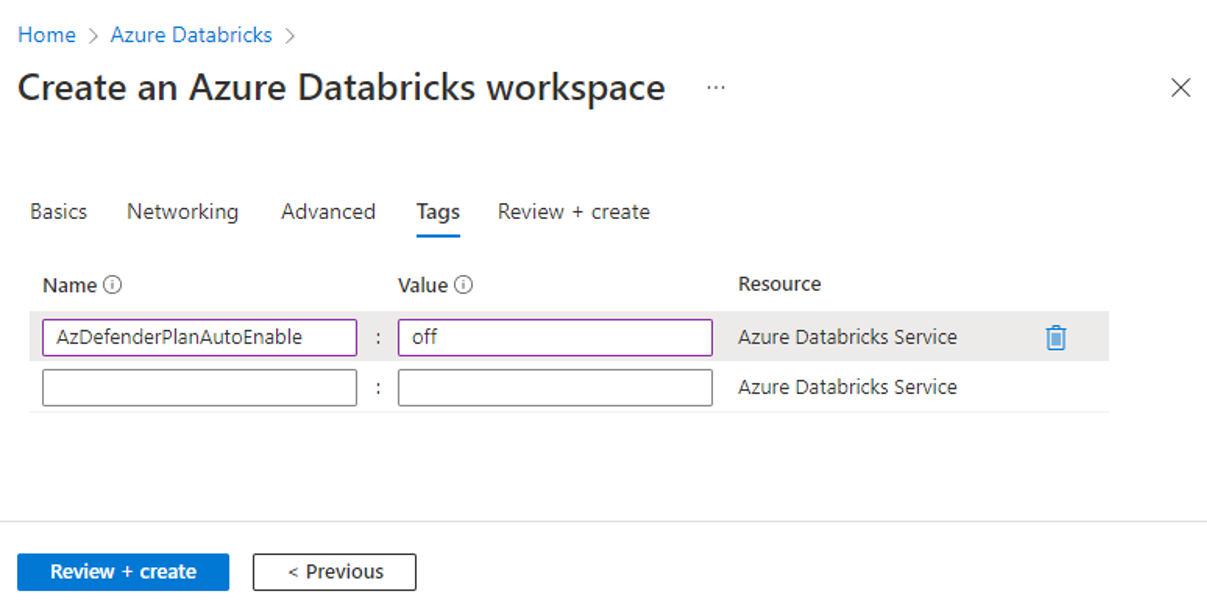Click the empty tag name field
This screenshot has height=609, width=1207.
199,388
